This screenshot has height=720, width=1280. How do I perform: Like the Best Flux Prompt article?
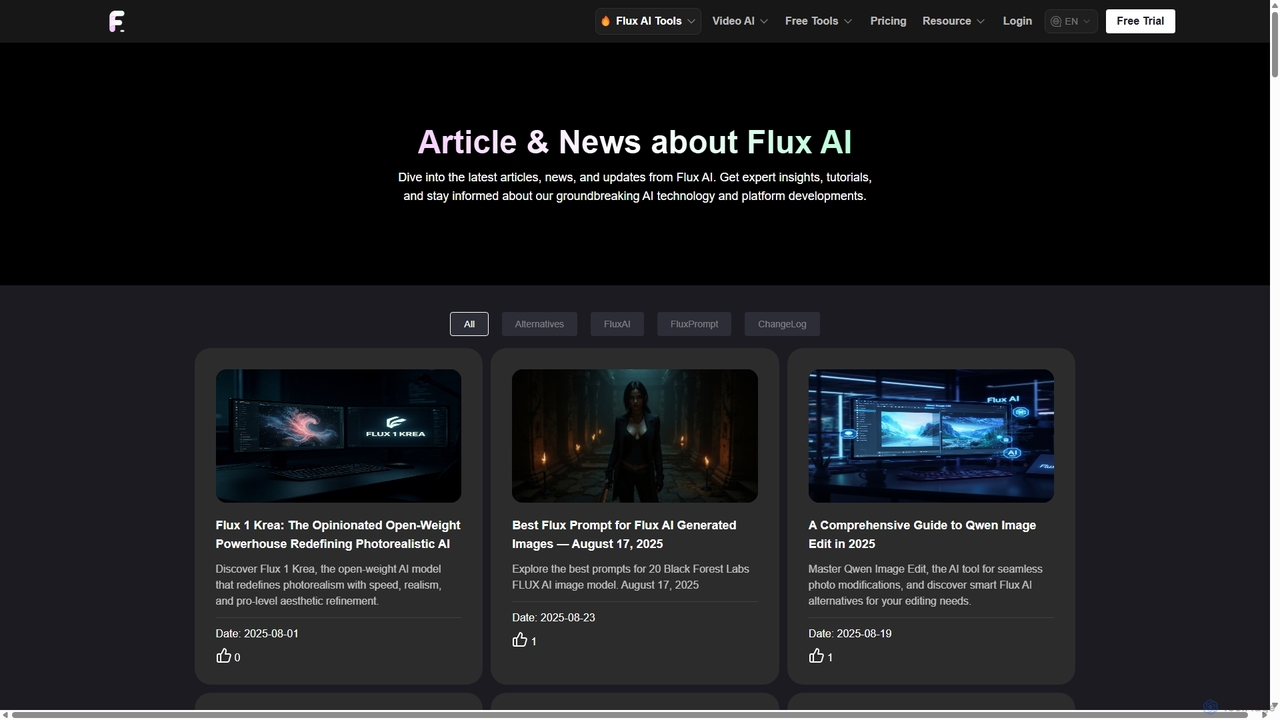[520, 640]
